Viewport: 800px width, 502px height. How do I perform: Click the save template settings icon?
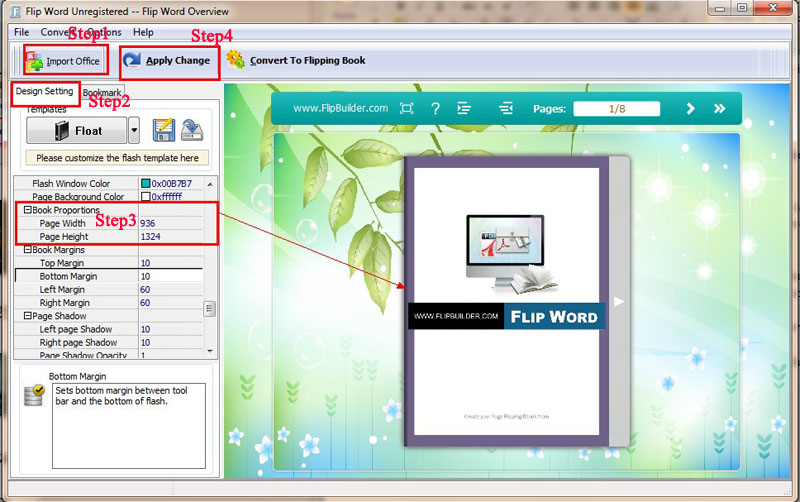164,130
